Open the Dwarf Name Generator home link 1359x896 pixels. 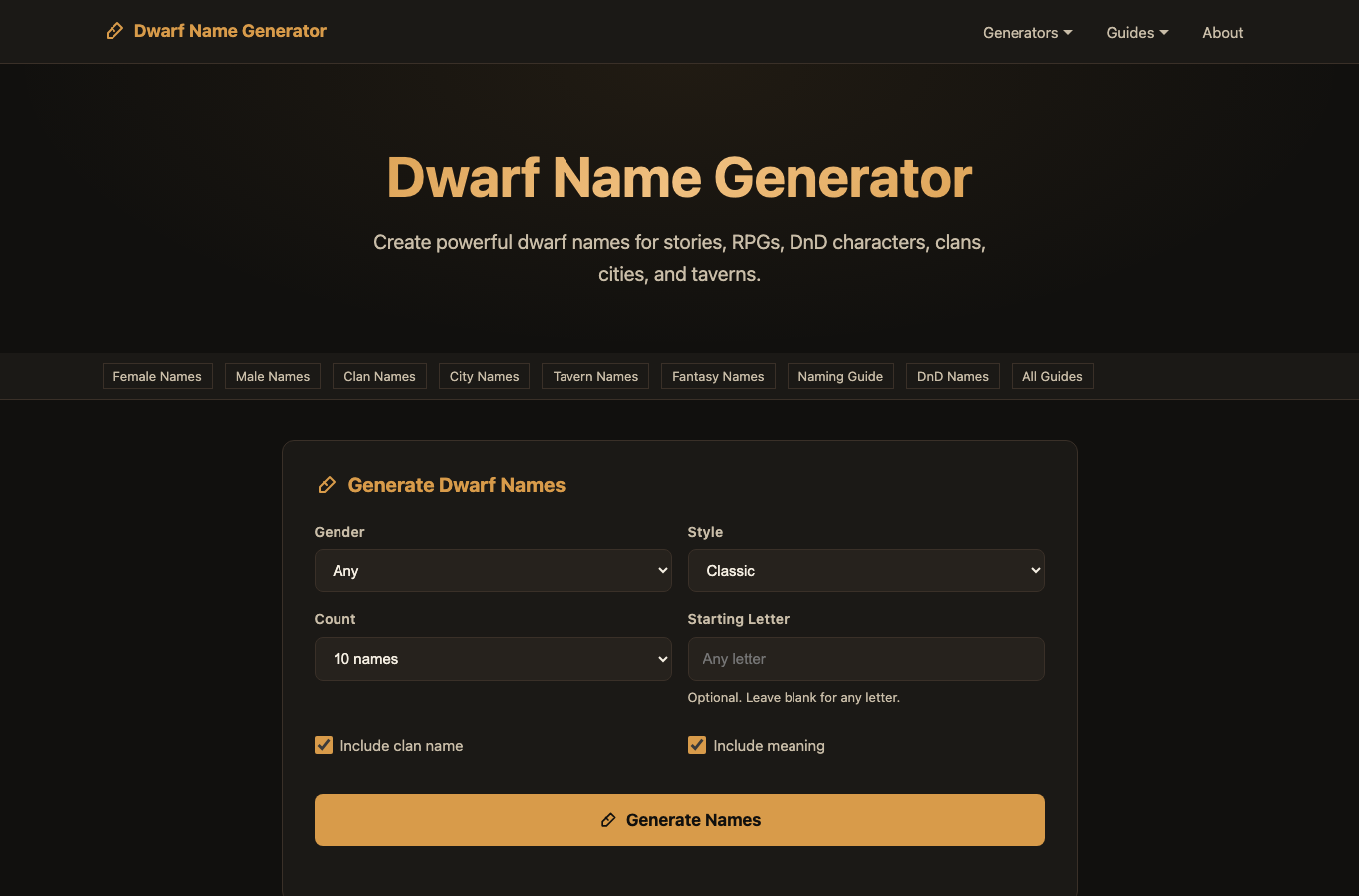point(216,31)
